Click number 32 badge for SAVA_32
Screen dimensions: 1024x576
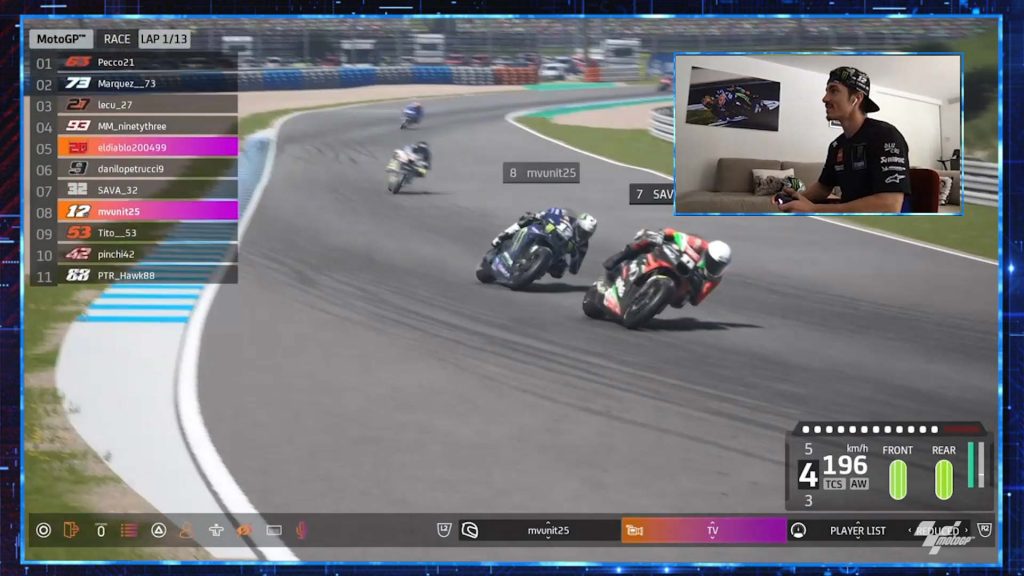point(78,190)
